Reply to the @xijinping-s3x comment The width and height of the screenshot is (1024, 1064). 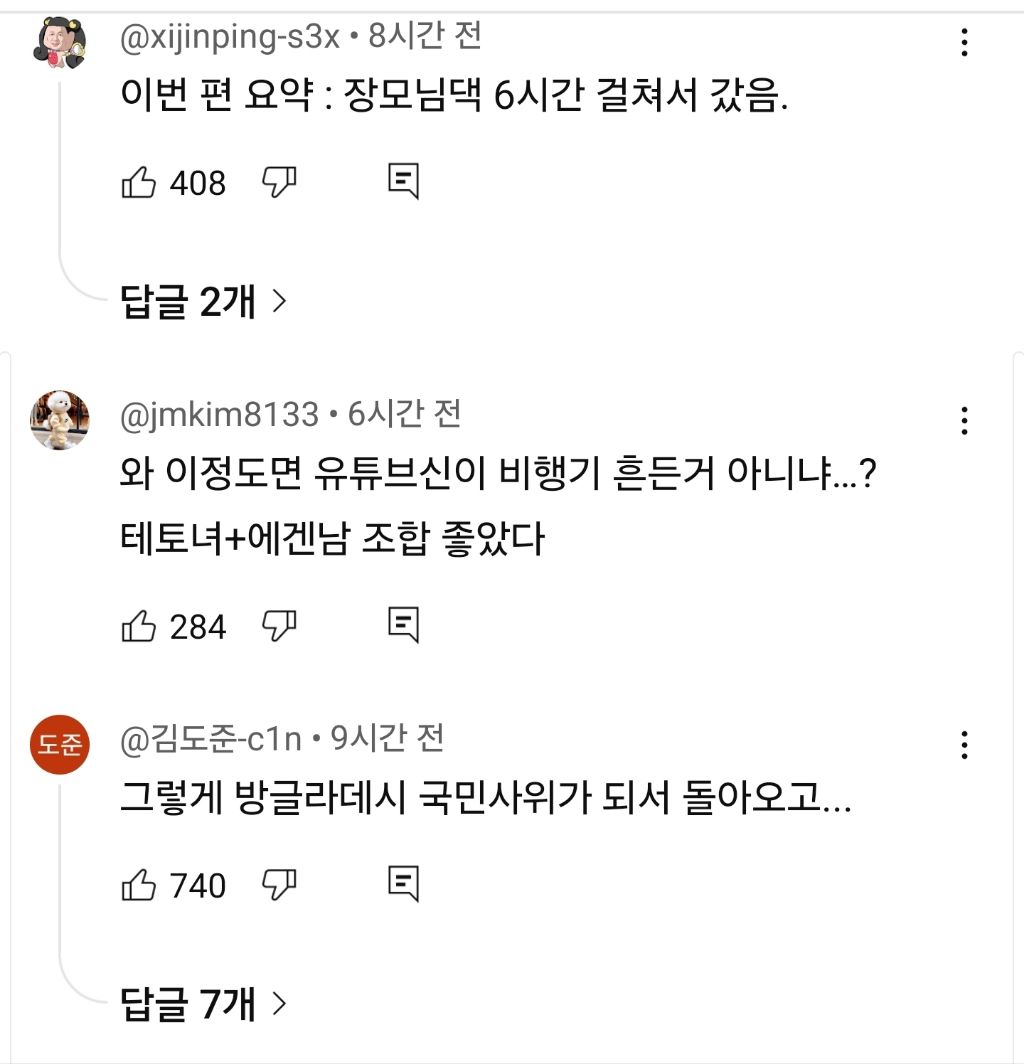pyautogui.click(x=402, y=183)
